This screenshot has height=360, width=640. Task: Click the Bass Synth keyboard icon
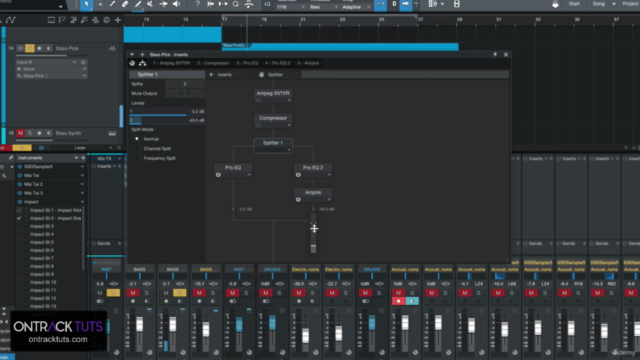point(112,133)
